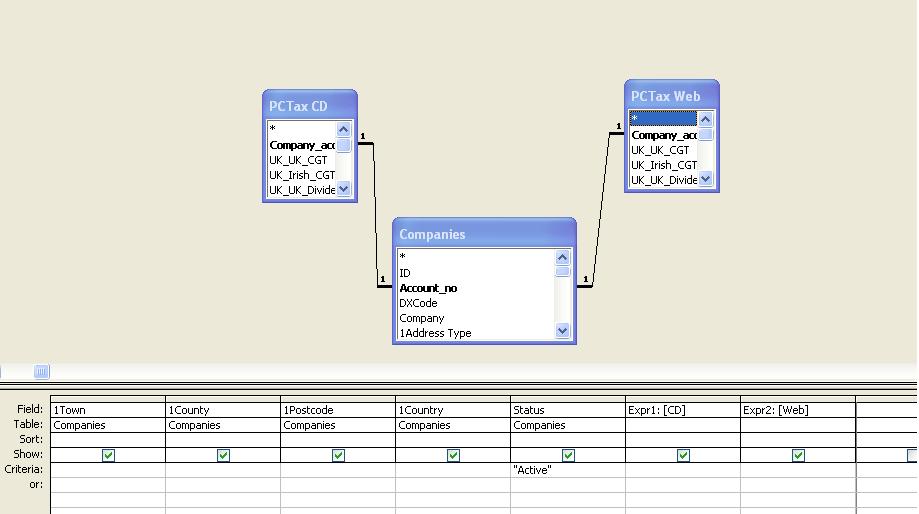Click or cell under 1Town column
This screenshot has height=514, width=919.
coord(108,485)
